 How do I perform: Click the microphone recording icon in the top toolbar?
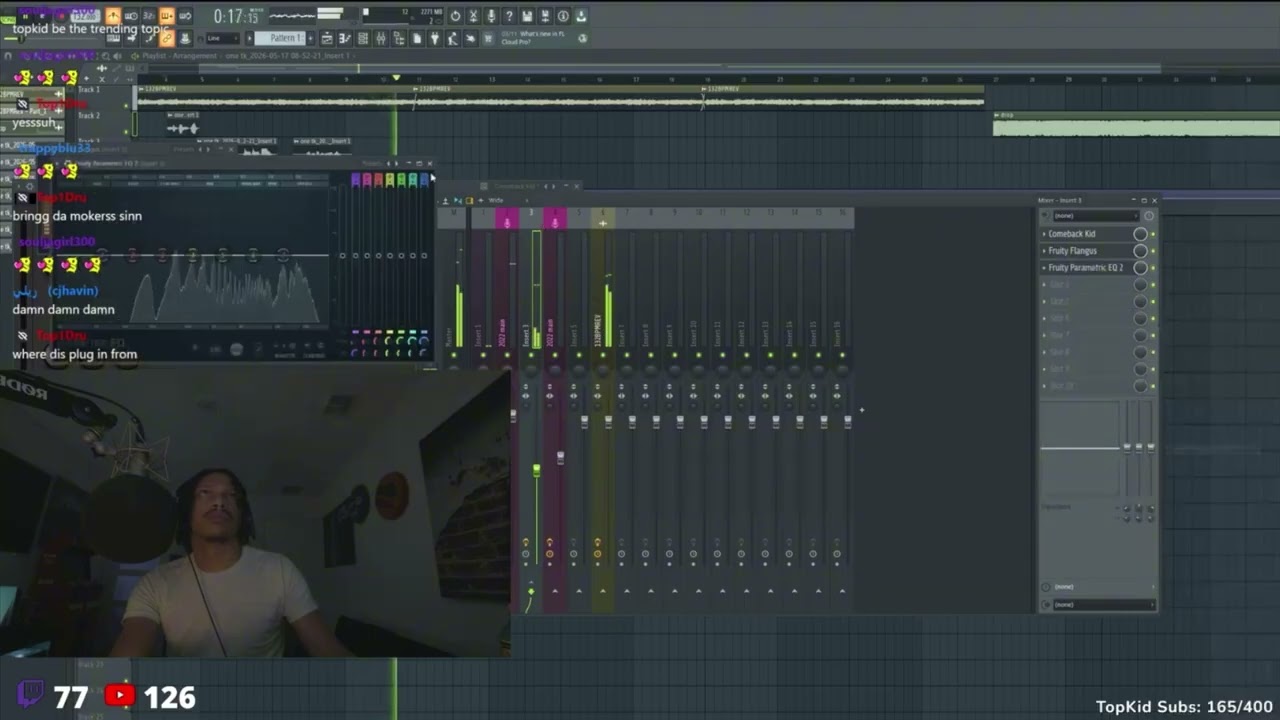click(x=491, y=16)
